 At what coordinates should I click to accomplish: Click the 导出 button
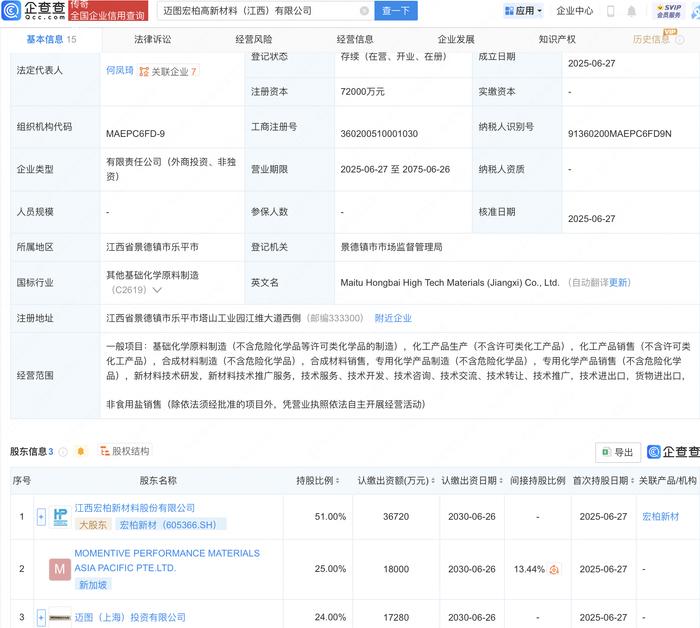point(618,452)
